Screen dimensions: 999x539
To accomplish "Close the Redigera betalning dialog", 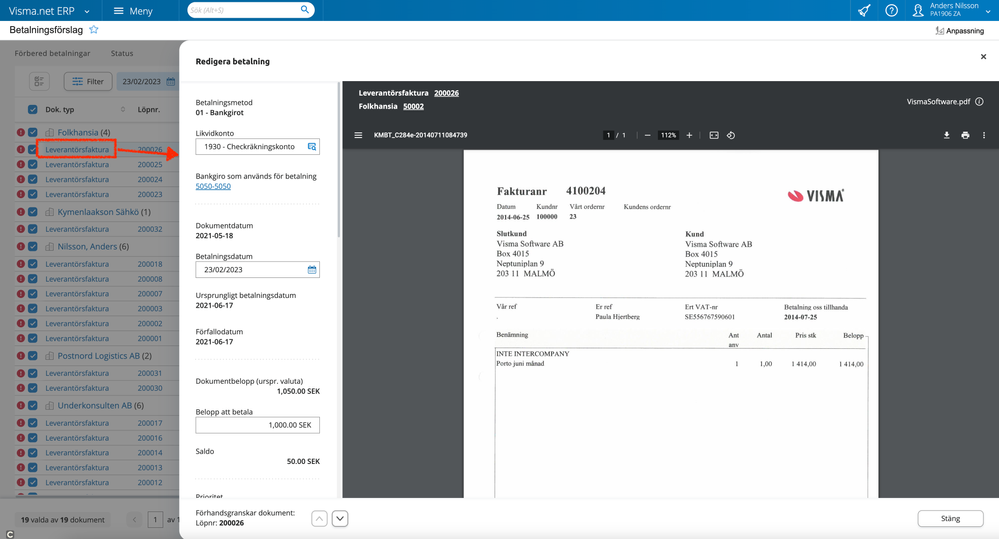I will click(983, 57).
